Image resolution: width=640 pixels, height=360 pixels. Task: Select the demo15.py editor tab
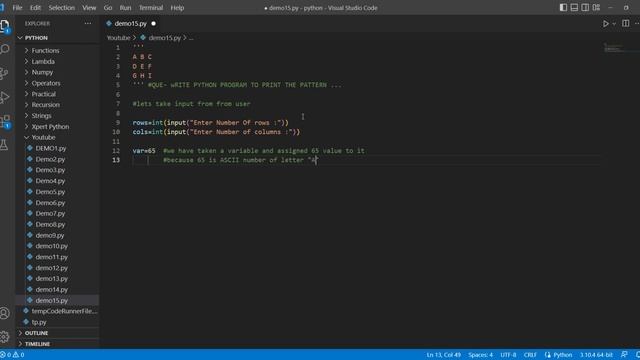130,24
